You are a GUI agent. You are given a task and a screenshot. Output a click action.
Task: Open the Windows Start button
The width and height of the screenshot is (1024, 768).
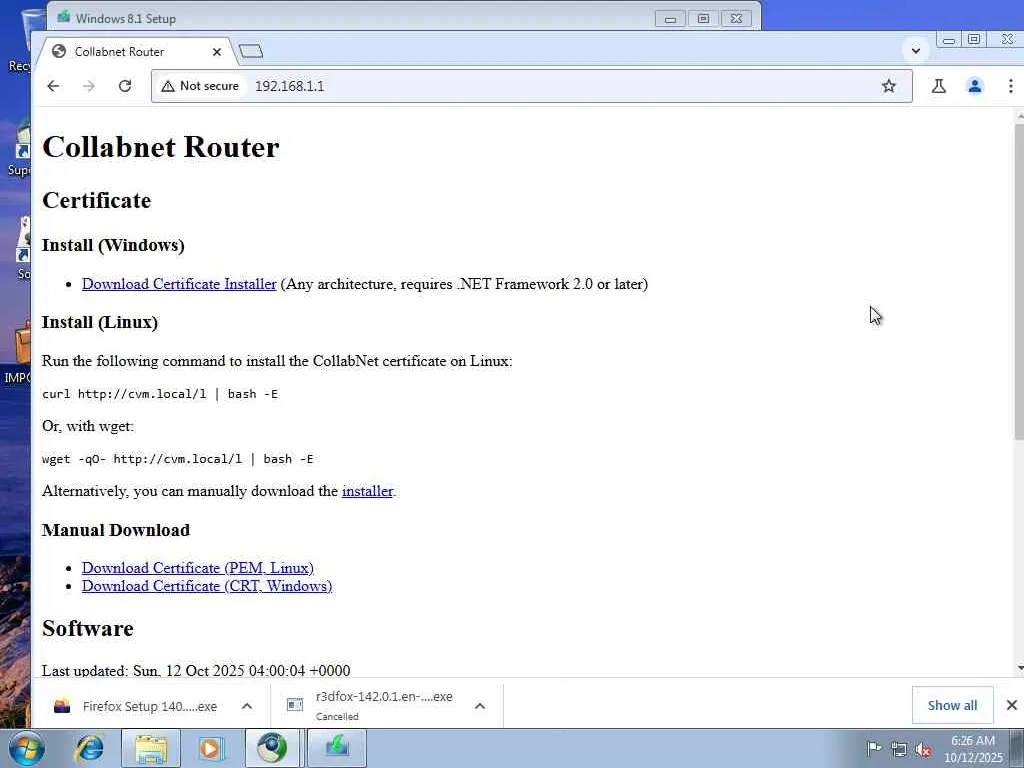pos(27,748)
